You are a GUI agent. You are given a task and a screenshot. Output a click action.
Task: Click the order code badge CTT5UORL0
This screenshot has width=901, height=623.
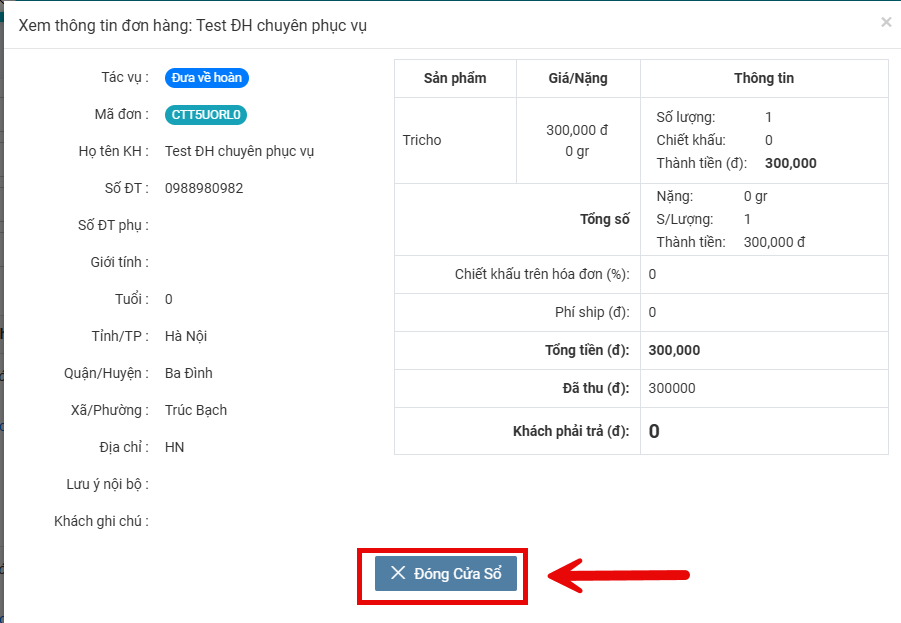coord(206,115)
